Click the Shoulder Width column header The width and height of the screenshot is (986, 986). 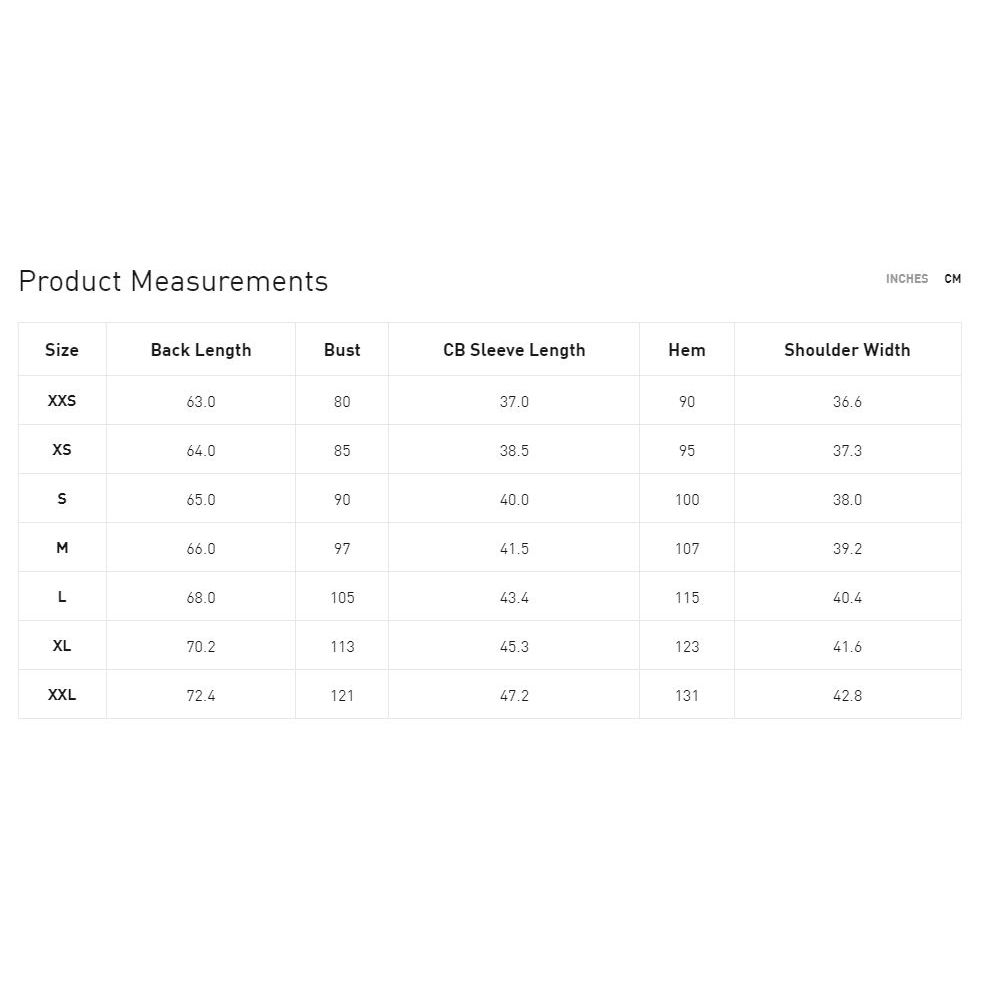(847, 350)
